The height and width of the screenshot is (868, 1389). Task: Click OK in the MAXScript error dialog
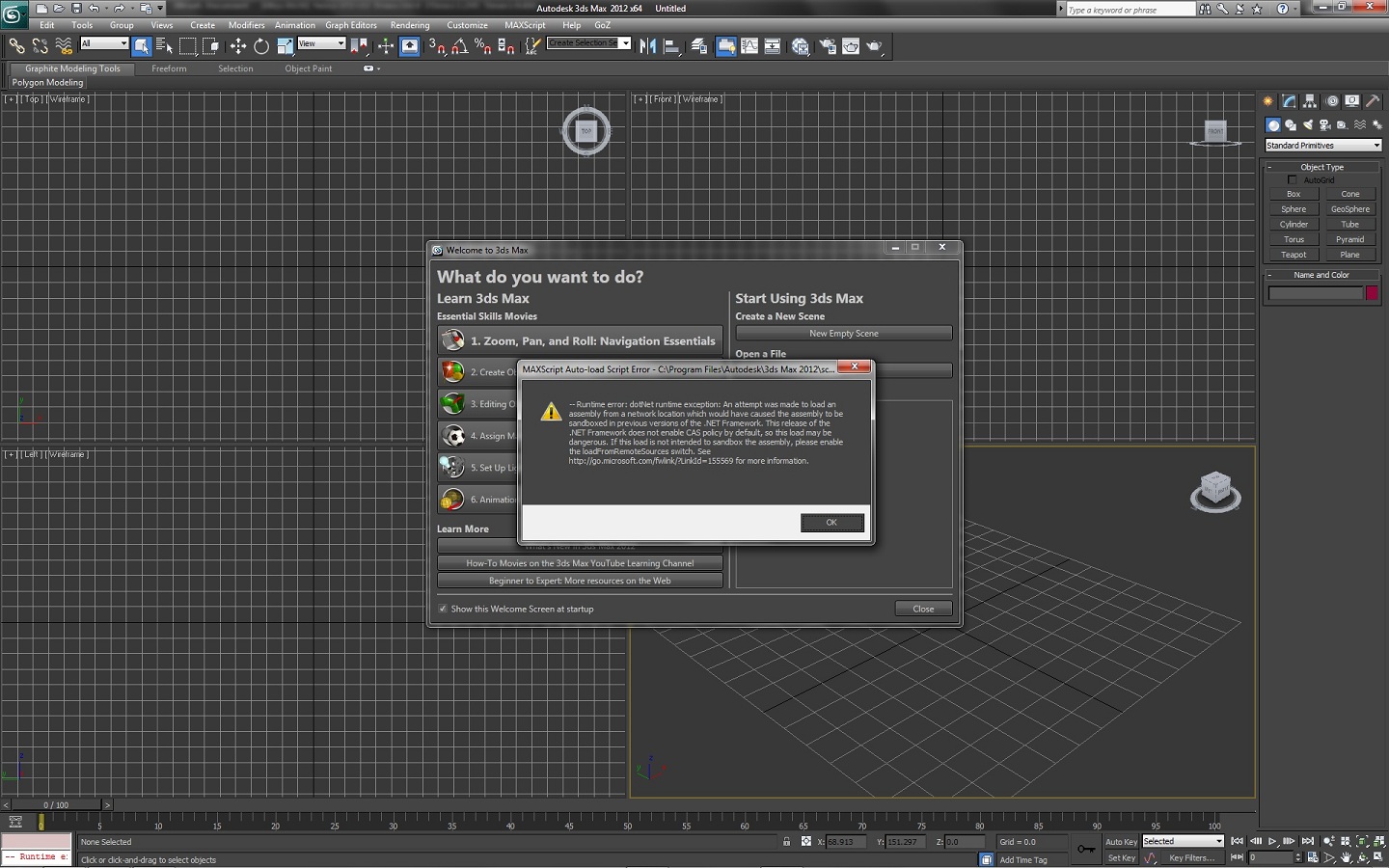(x=831, y=522)
